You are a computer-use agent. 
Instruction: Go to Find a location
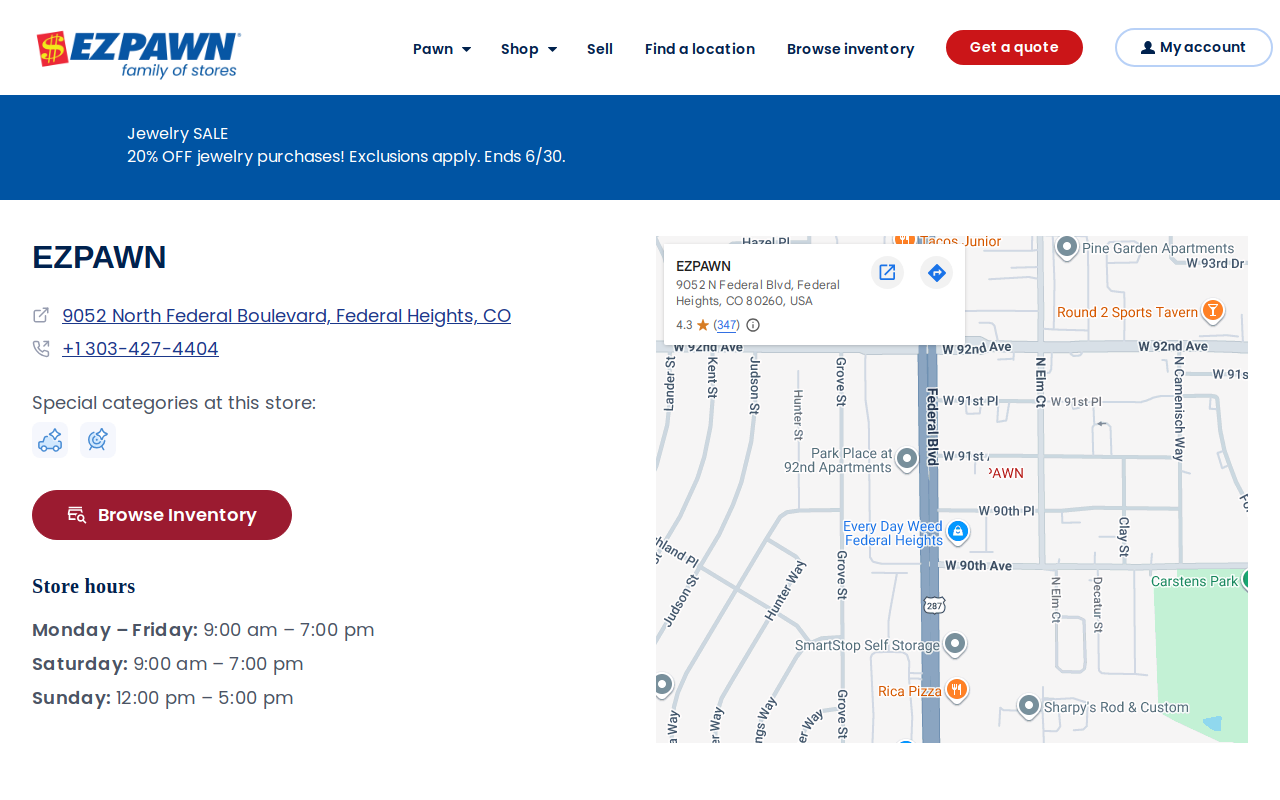coord(700,49)
